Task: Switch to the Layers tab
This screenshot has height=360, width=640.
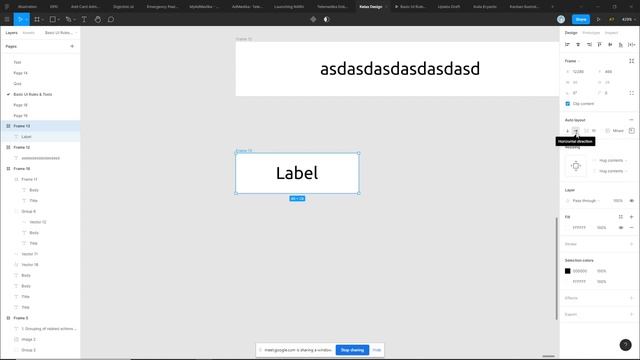Action: click(x=11, y=33)
